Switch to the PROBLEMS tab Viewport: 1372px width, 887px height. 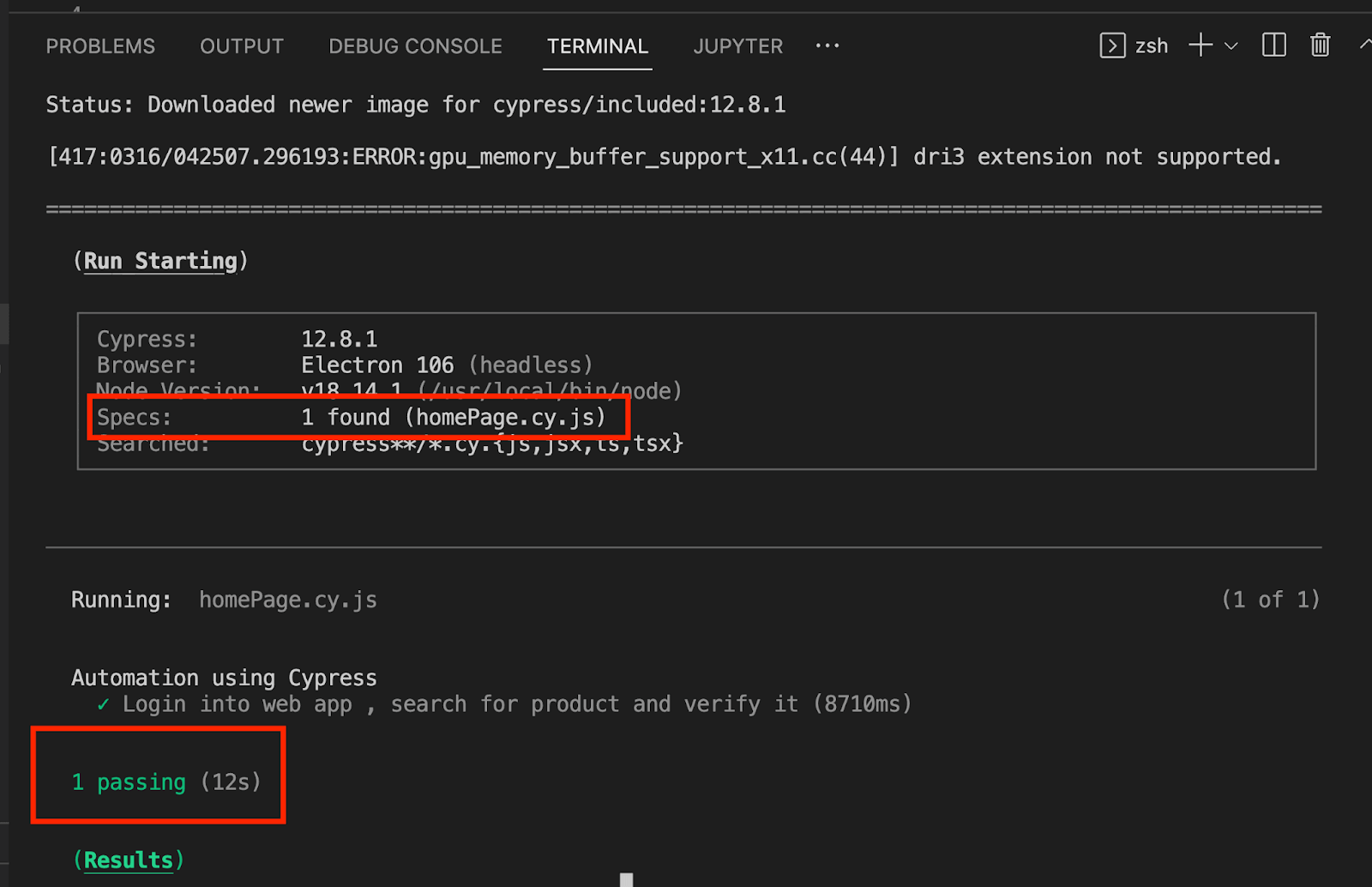coord(100,45)
